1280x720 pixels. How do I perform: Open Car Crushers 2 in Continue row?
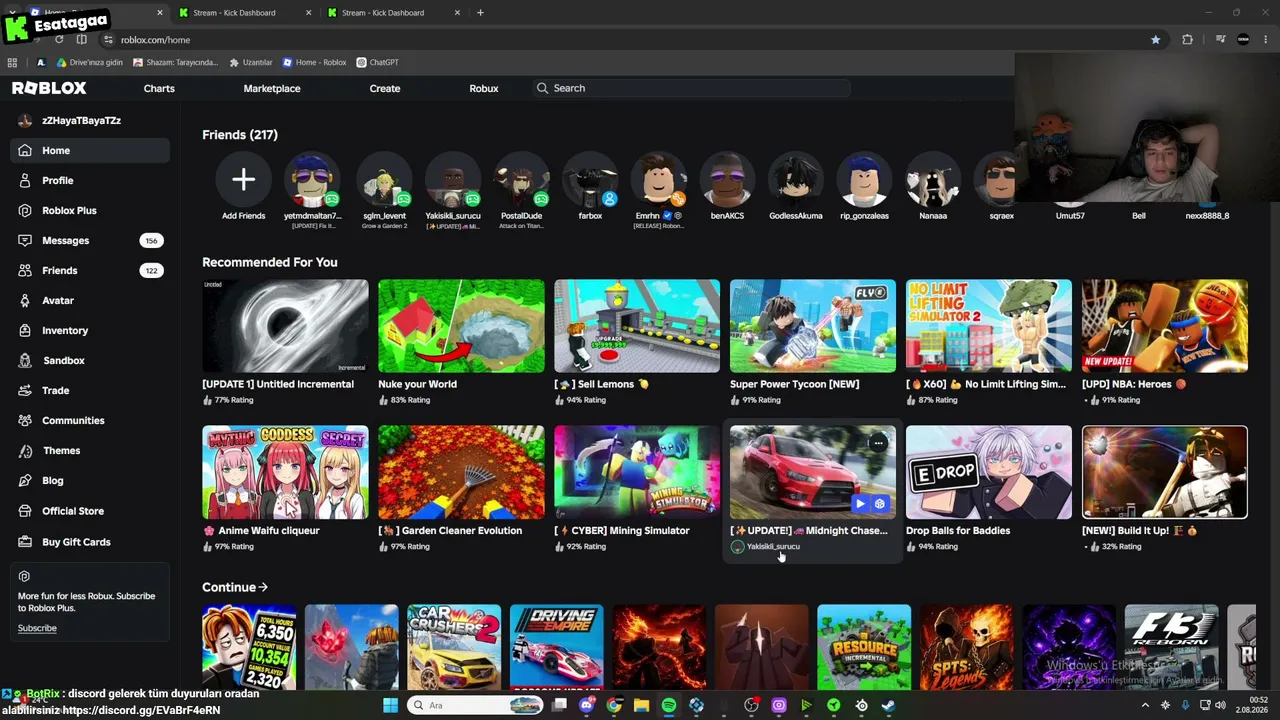(x=454, y=648)
